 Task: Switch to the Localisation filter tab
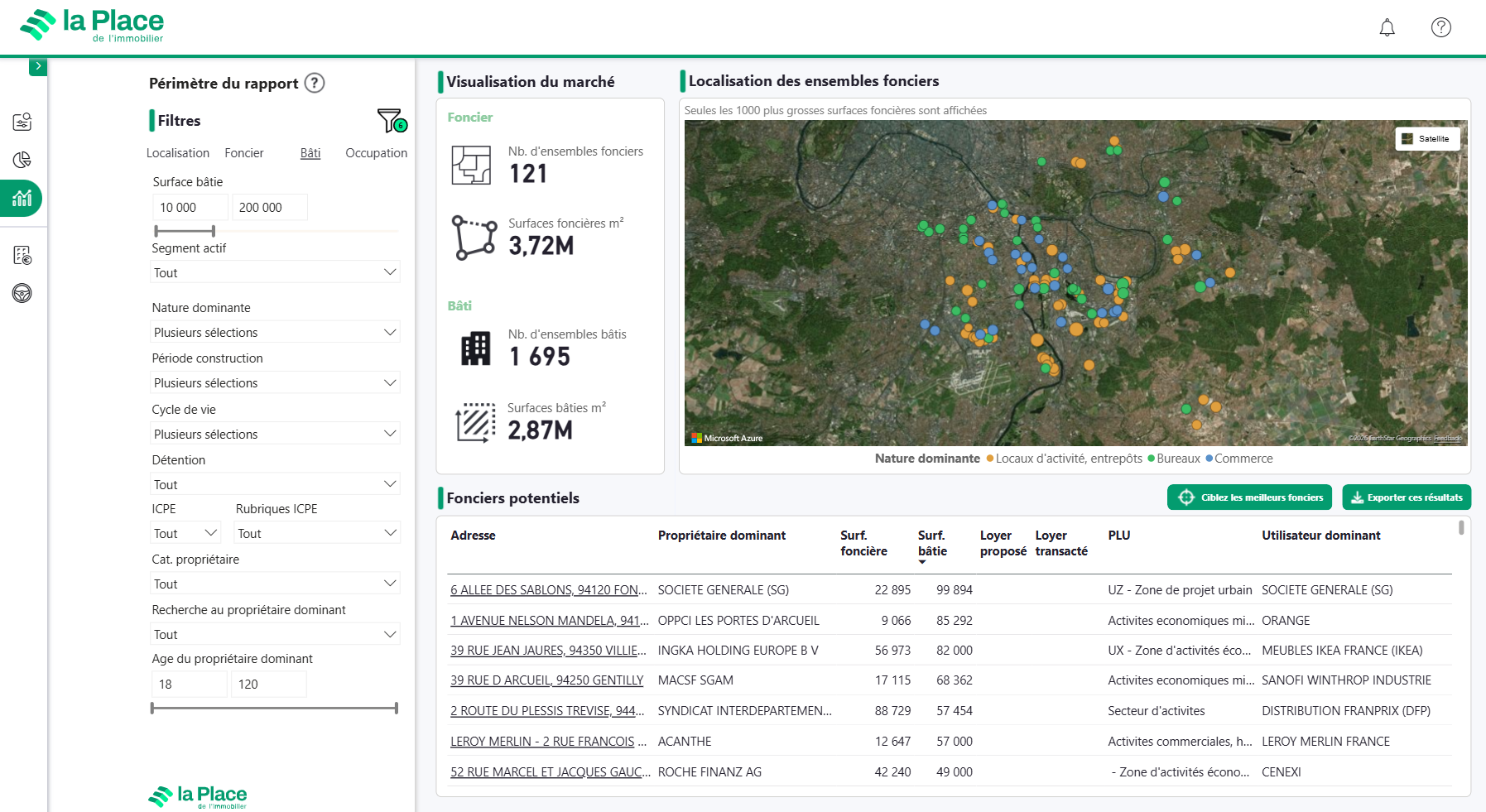[x=178, y=153]
